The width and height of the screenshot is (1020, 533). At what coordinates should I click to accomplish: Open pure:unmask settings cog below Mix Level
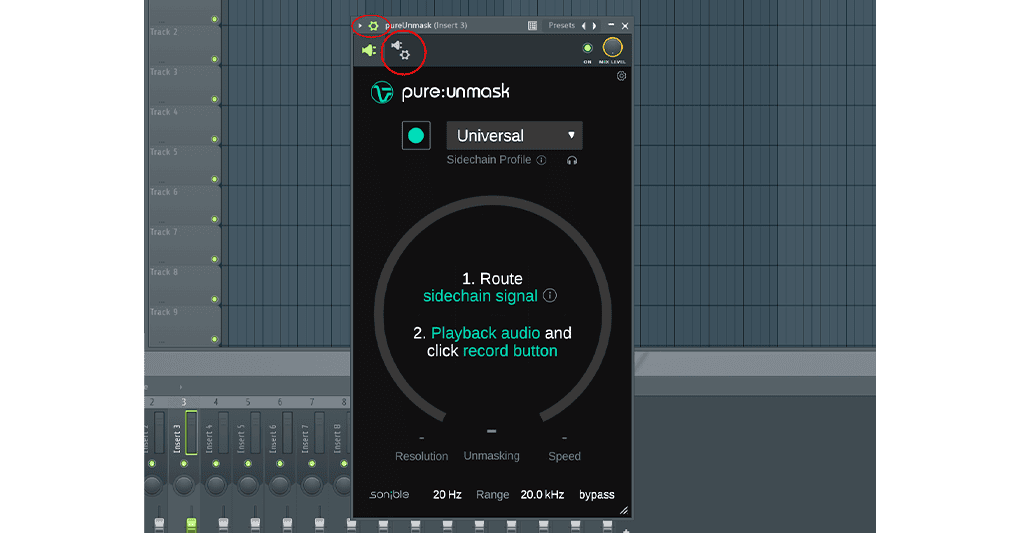621,76
